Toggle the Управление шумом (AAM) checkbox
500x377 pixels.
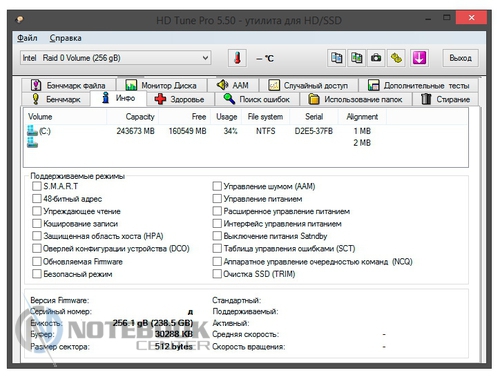click(x=217, y=186)
